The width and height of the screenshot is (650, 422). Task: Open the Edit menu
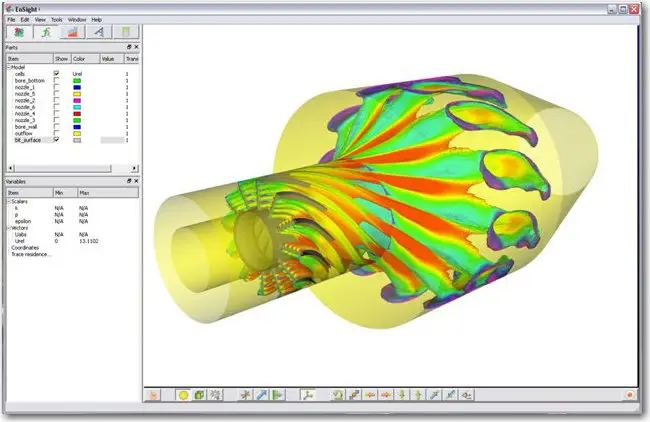(25, 19)
